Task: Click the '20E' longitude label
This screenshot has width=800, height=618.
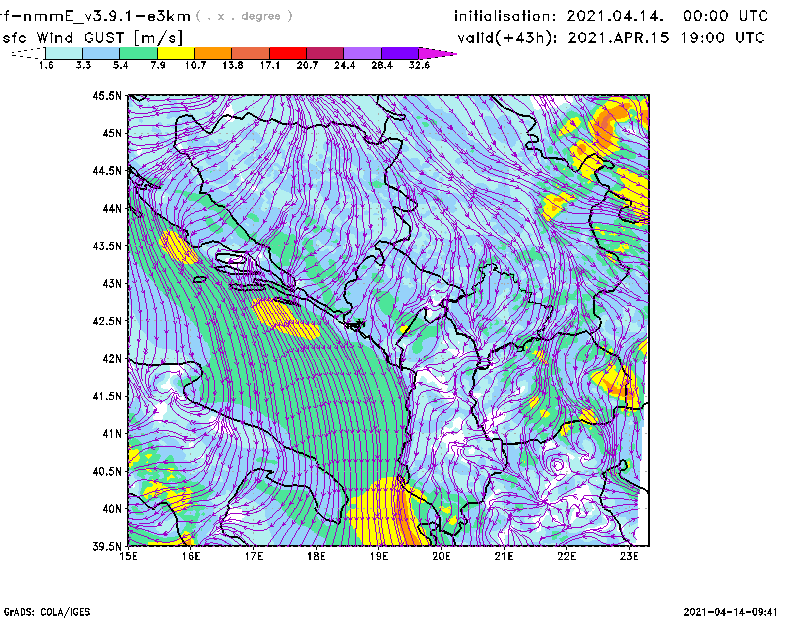Action: click(441, 556)
